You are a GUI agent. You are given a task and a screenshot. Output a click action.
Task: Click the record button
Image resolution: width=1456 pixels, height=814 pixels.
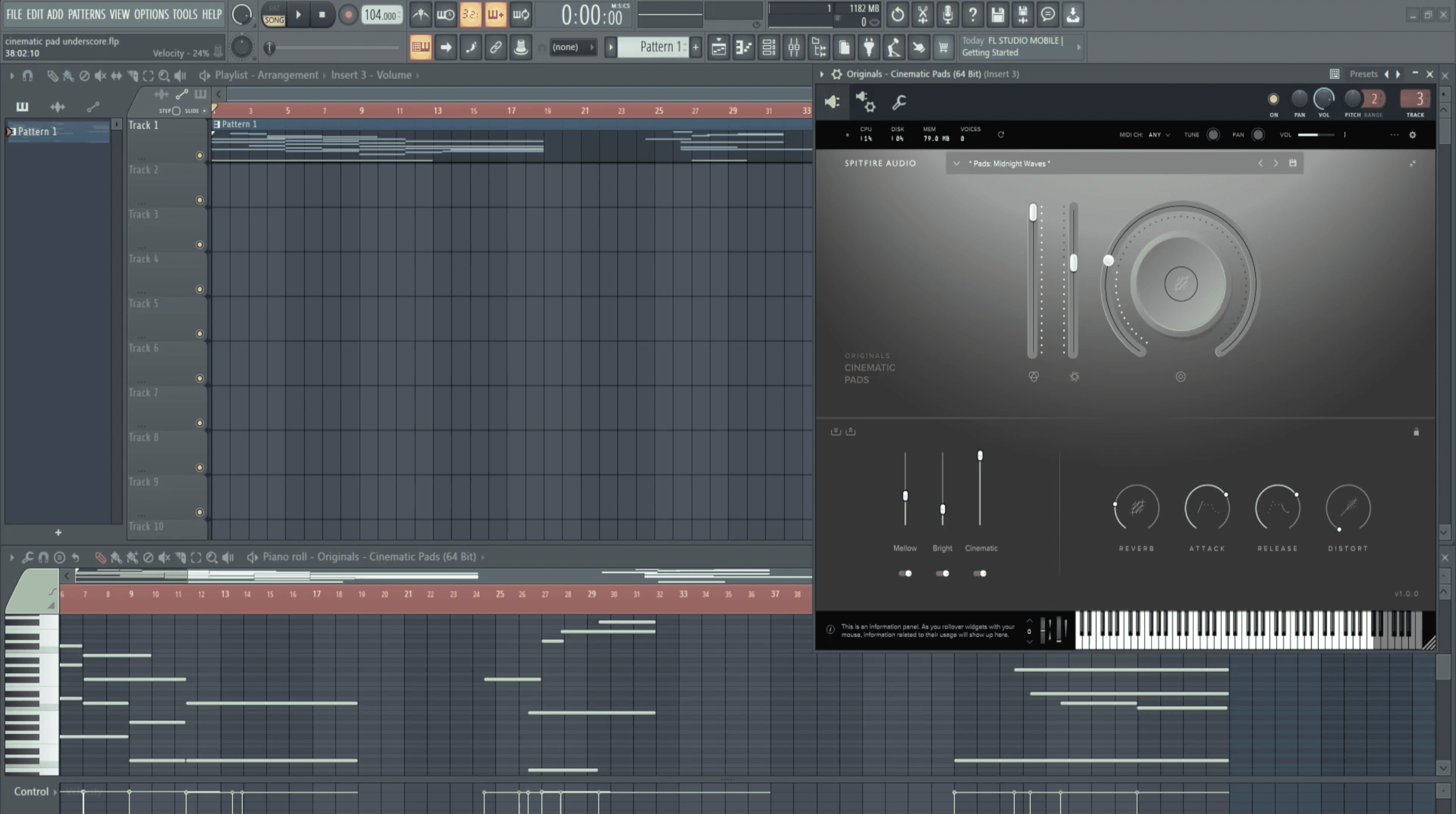pos(348,15)
